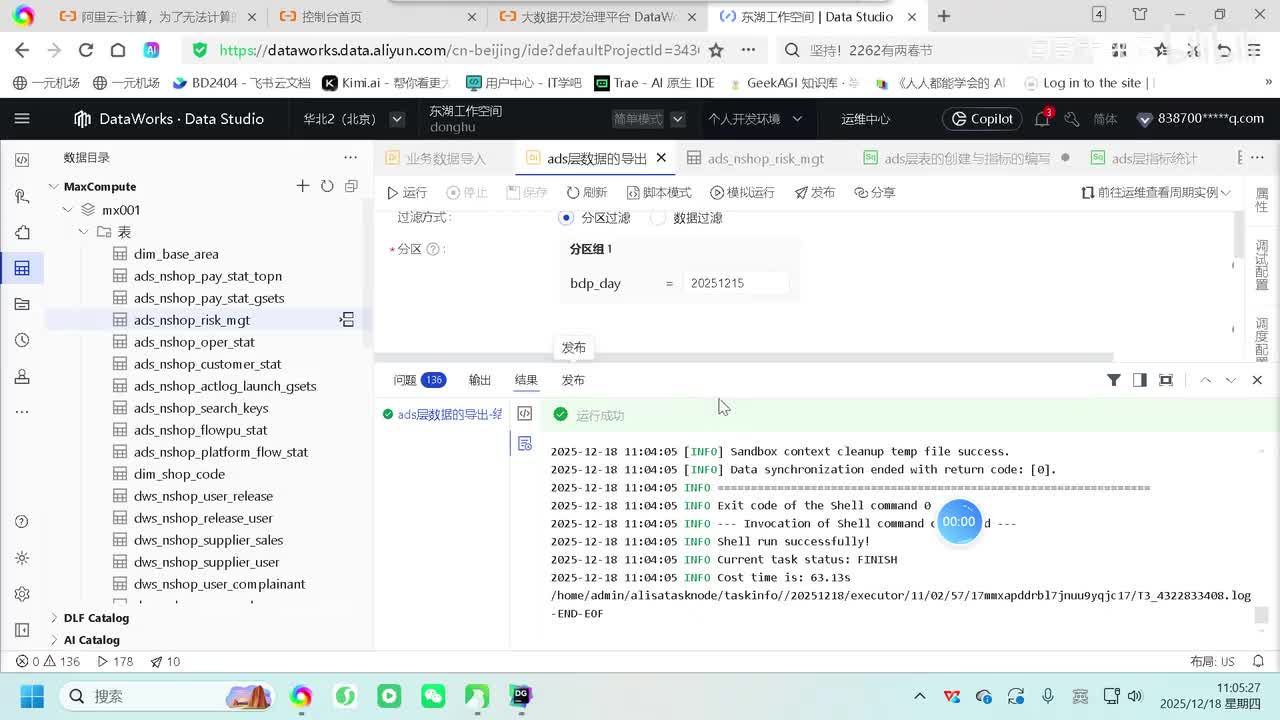Refresh the MaxCompute catalog tree
The width and height of the screenshot is (1280, 720).
(x=327, y=186)
